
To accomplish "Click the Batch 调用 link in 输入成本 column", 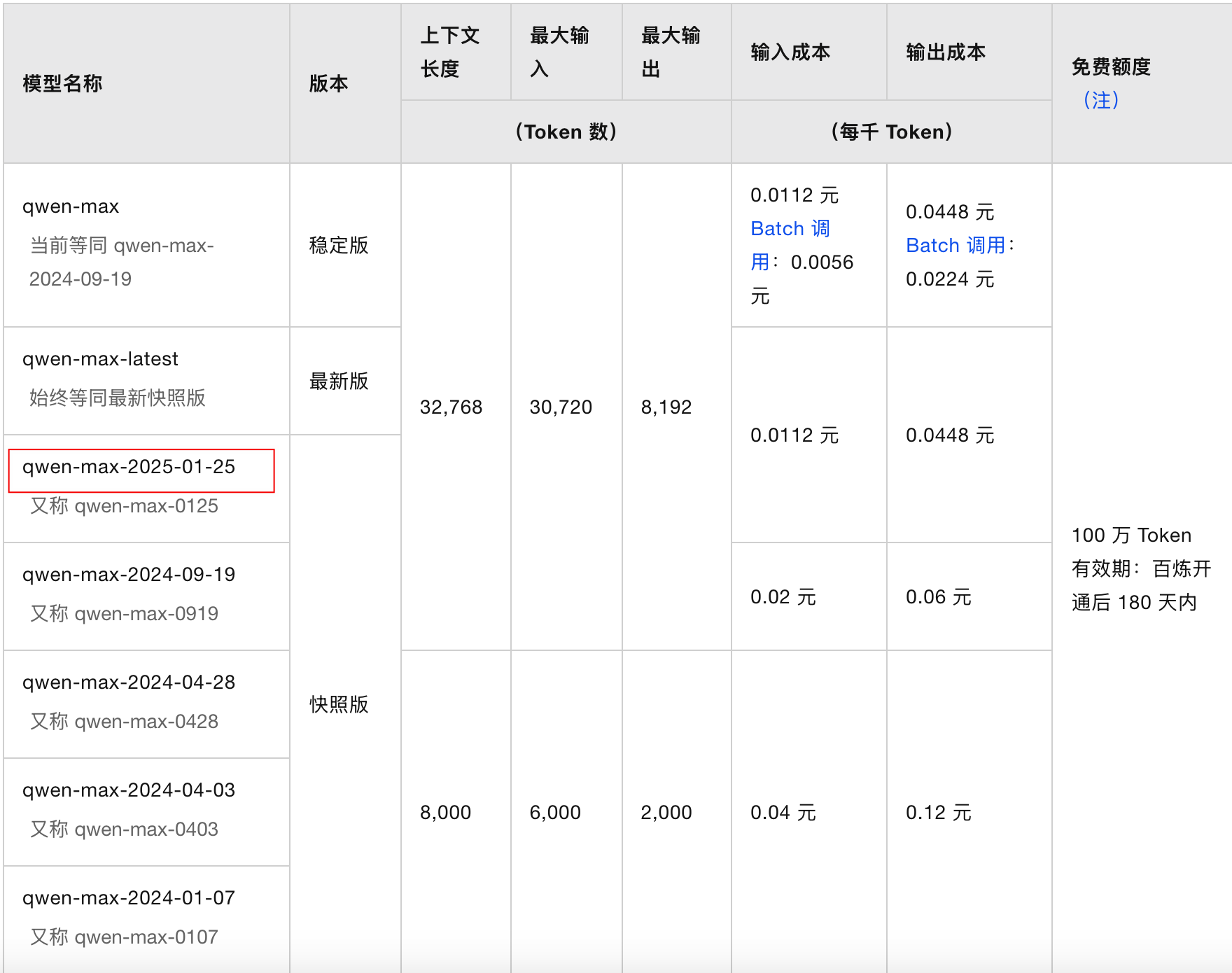I will [790, 245].
